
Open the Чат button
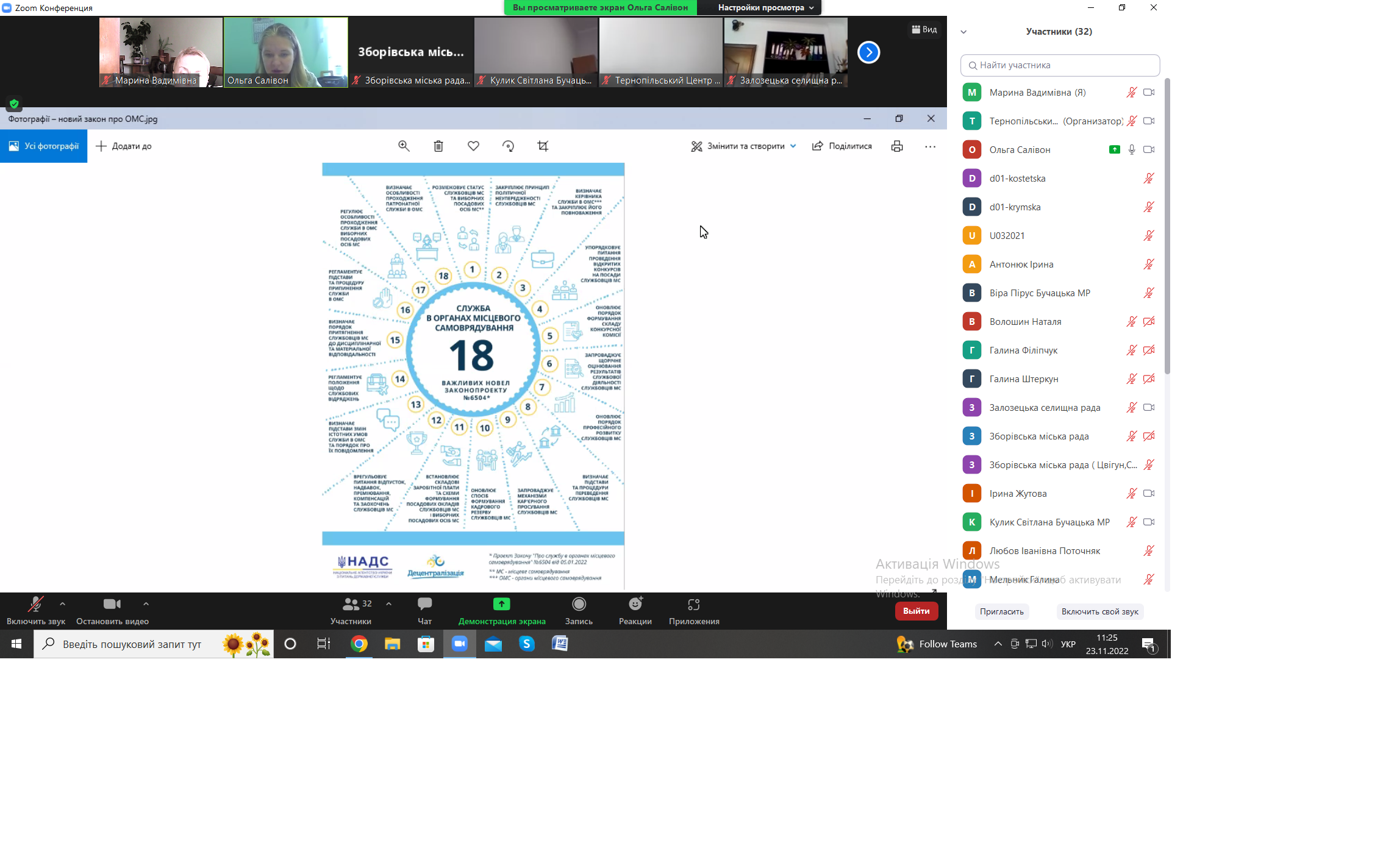(424, 610)
